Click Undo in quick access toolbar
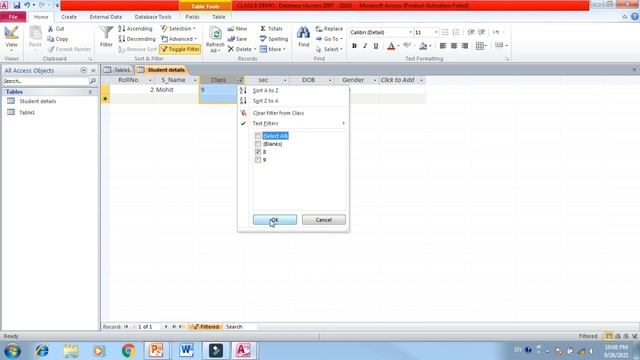 27,5
